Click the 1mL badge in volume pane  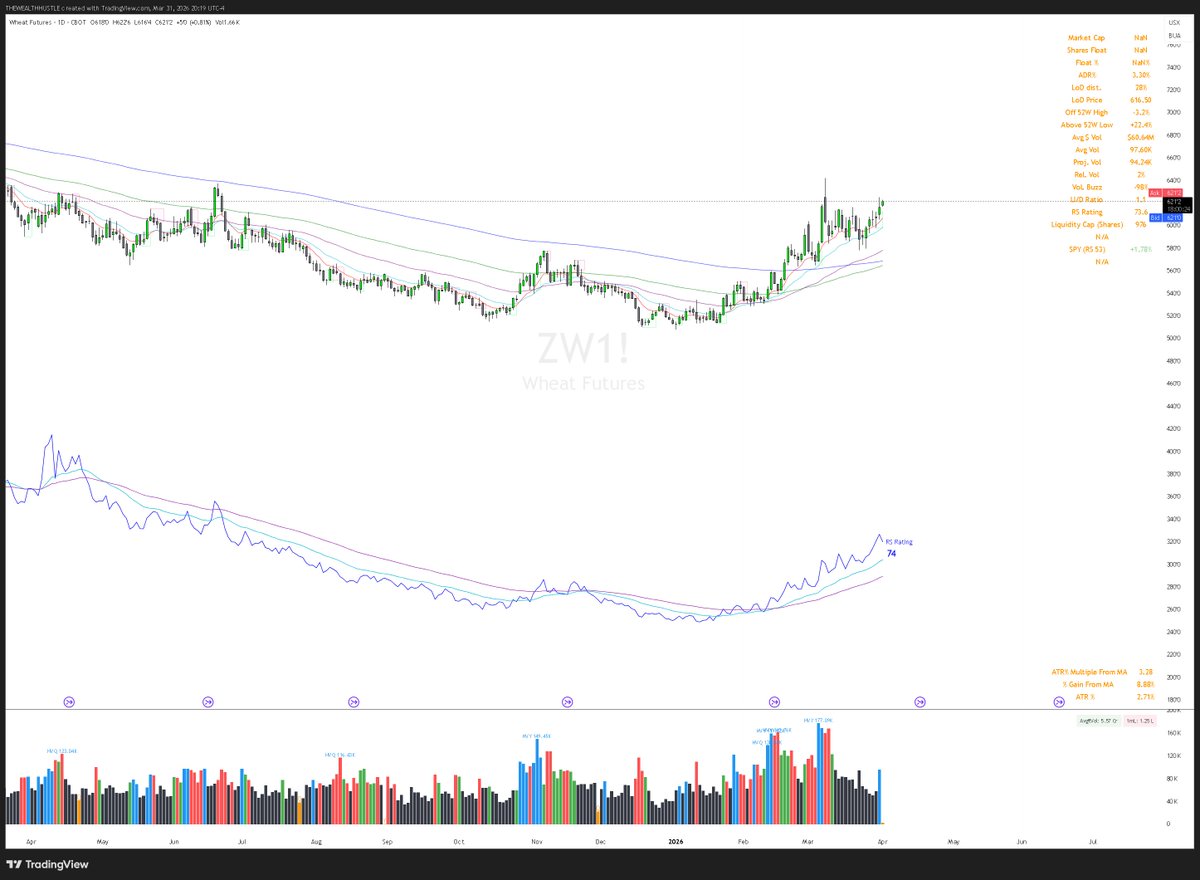(1140, 720)
